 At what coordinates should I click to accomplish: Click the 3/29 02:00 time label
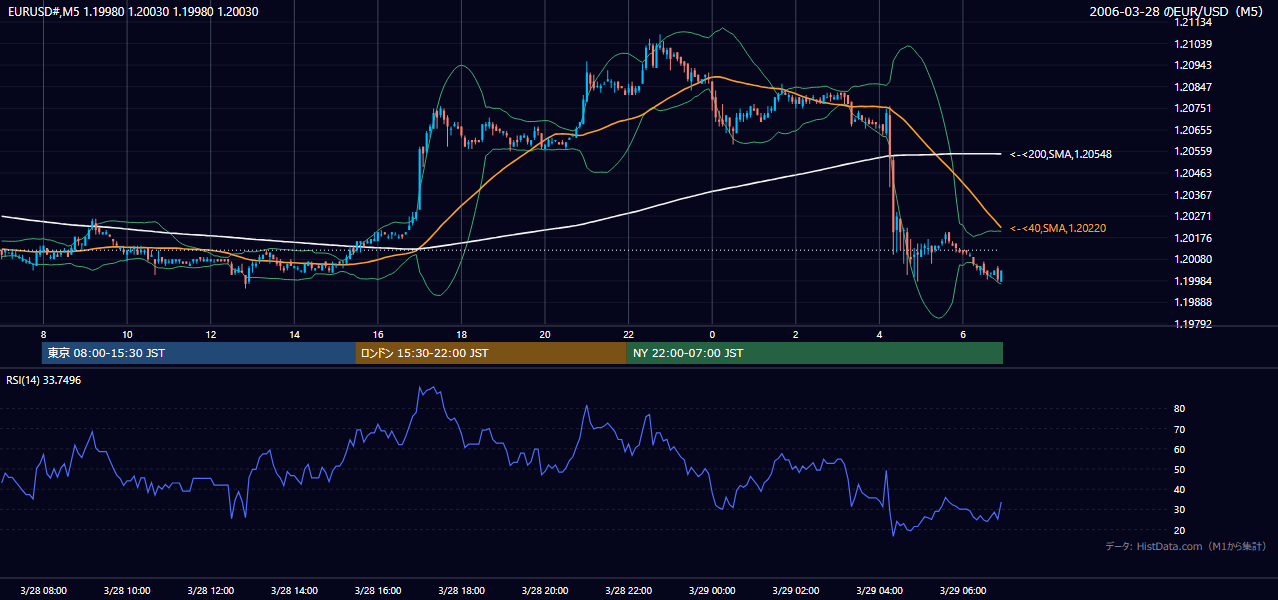pyautogui.click(x=795, y=591)
